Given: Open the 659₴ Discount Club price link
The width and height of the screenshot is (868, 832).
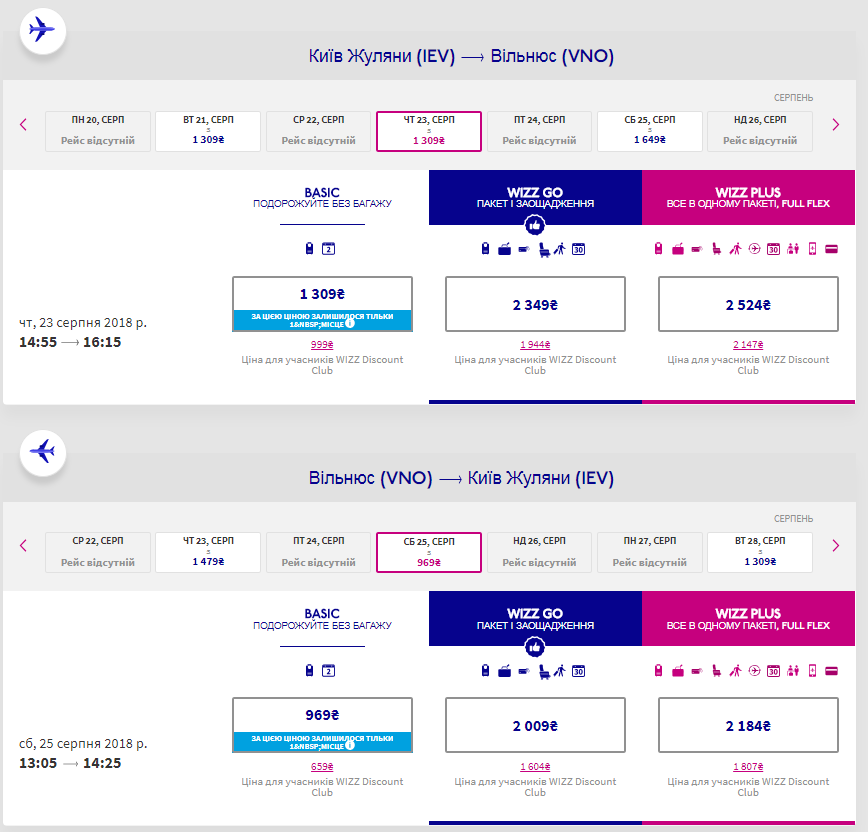Looking at the screenshot, I should (322, 767).
